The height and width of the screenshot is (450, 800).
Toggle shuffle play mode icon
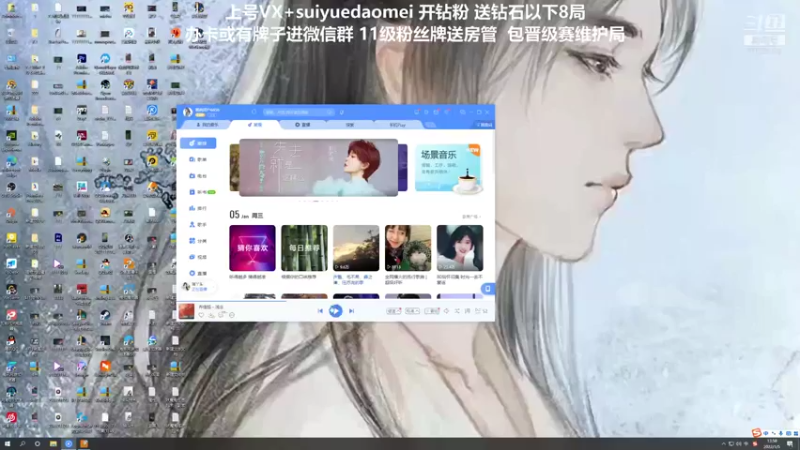tap(457, 311)
